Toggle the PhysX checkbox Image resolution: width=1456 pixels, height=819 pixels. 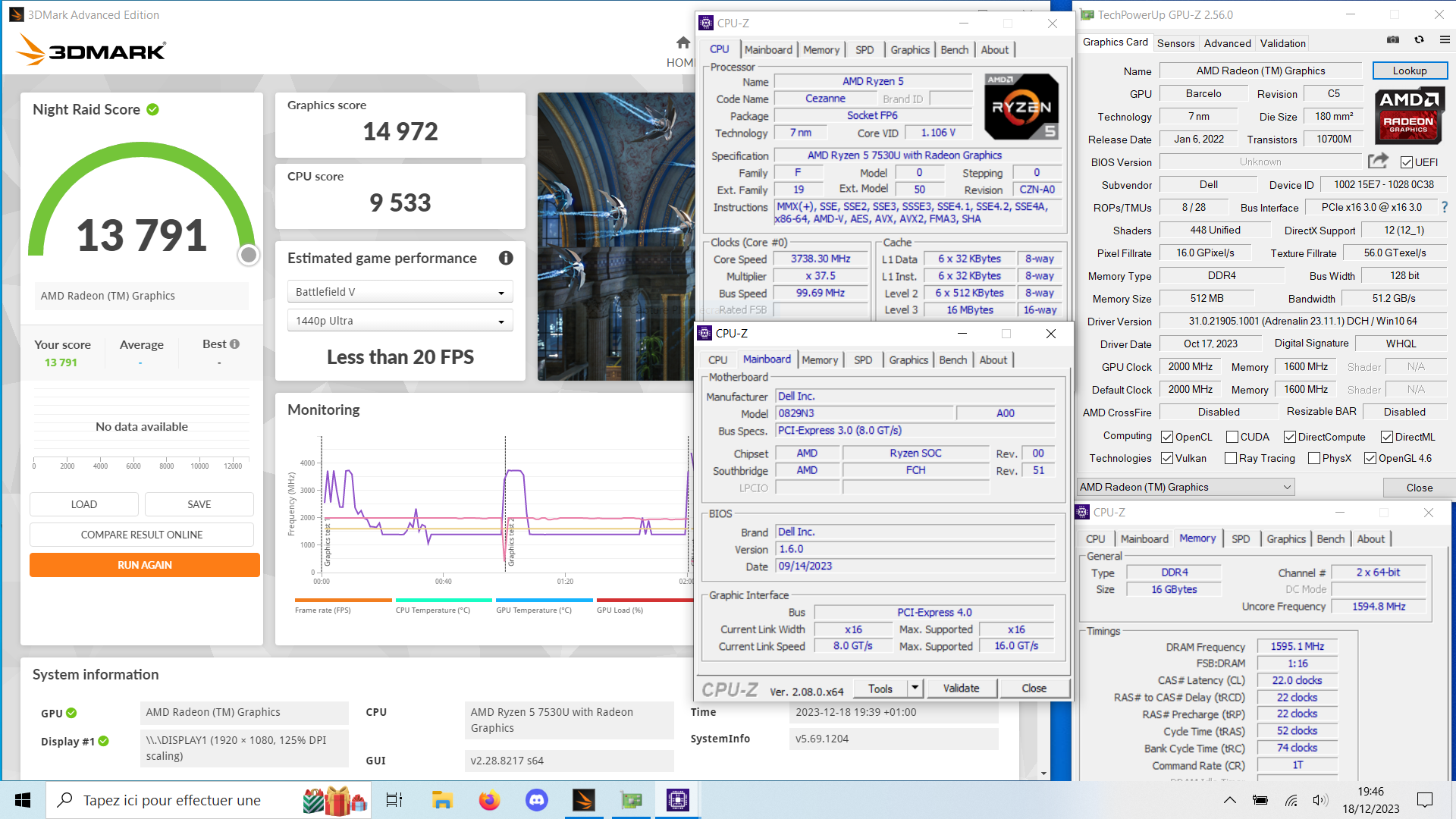(1314, 458)
